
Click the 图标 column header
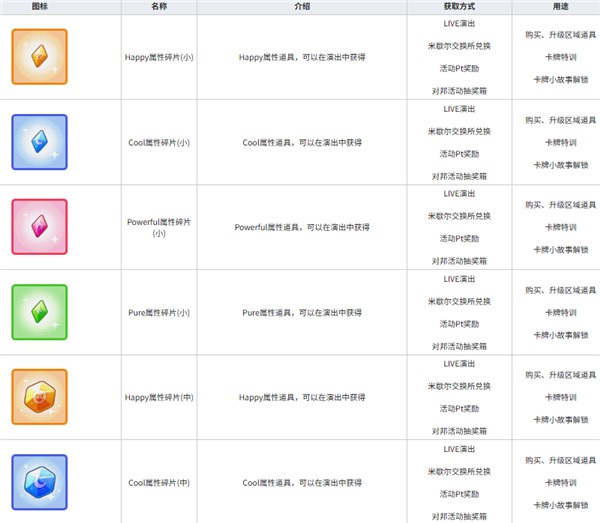coord(39,7)
